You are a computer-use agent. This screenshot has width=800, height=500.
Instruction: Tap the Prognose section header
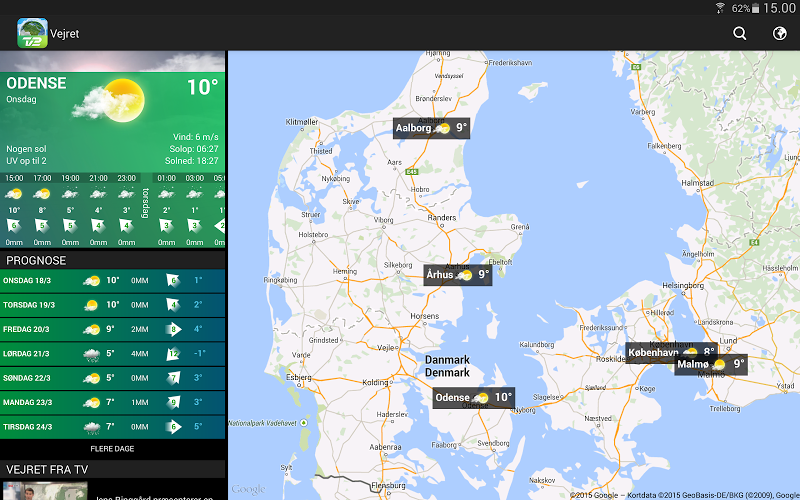point(112,260)
